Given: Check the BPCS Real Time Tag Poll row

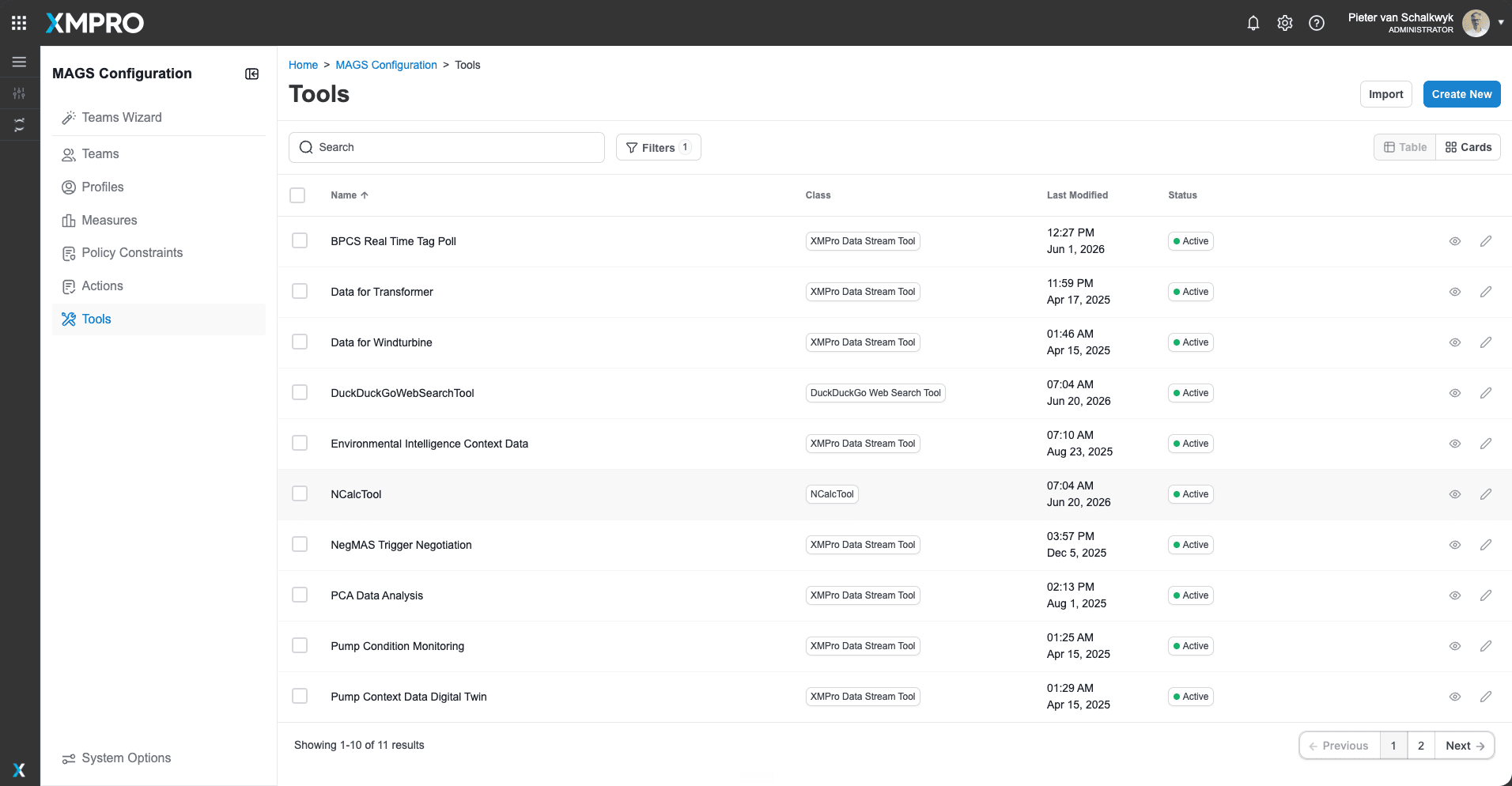Looking at the screenshot, I should point(300,240).
